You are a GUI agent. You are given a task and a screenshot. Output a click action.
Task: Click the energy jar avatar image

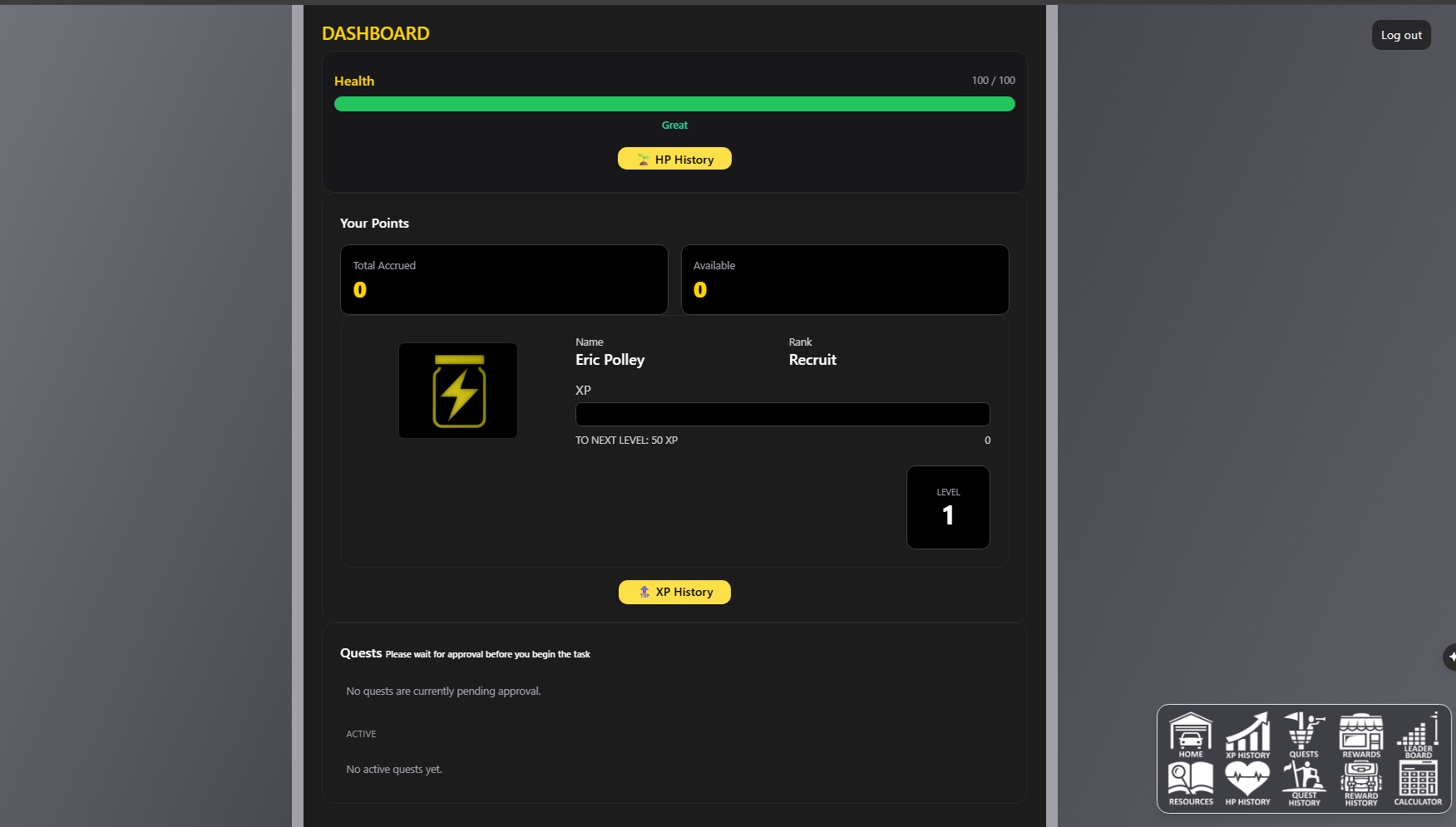pyautogui.click(x=458, y=391)
